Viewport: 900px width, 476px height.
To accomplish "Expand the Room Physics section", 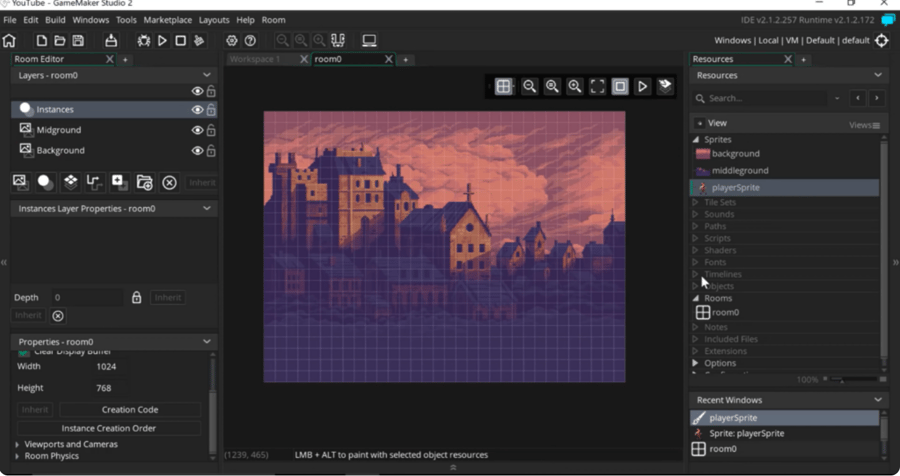I will click(17, 456).
